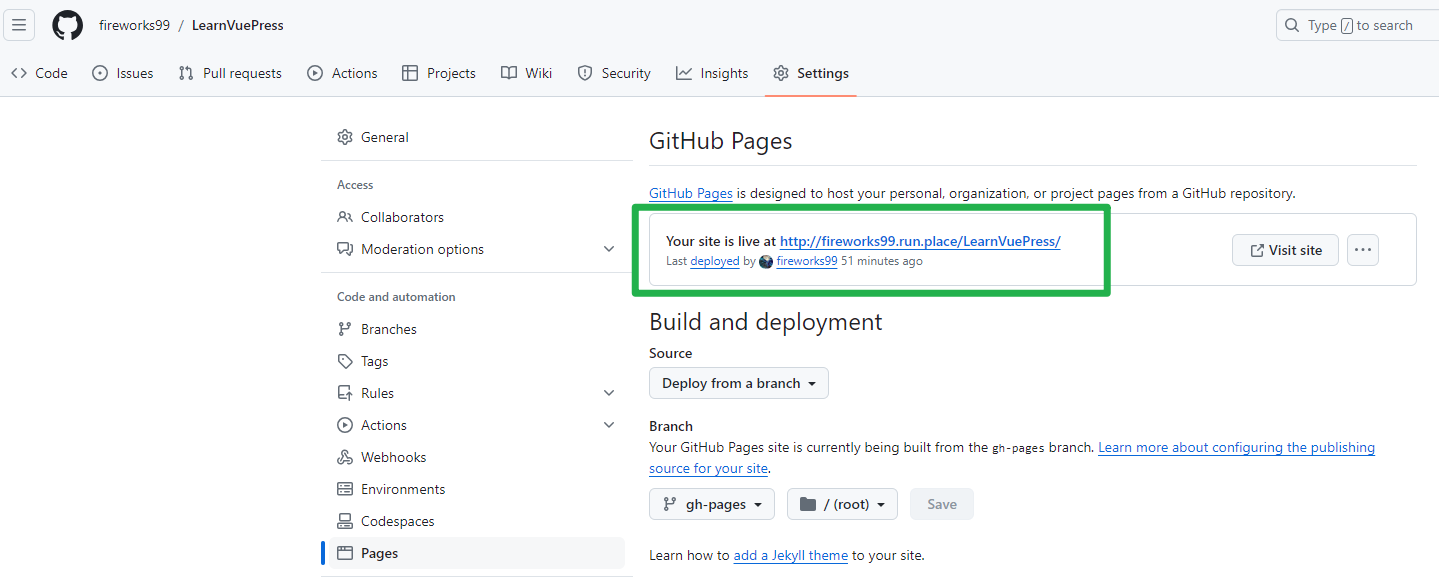Open the fireworks99.run.place site link

click(x=919, y=241)
